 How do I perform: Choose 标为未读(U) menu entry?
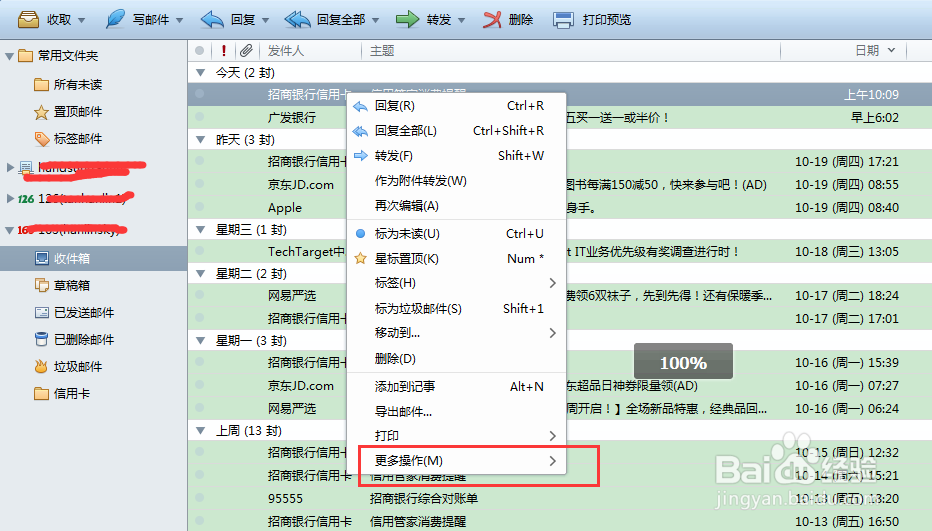tap(456, 234)
